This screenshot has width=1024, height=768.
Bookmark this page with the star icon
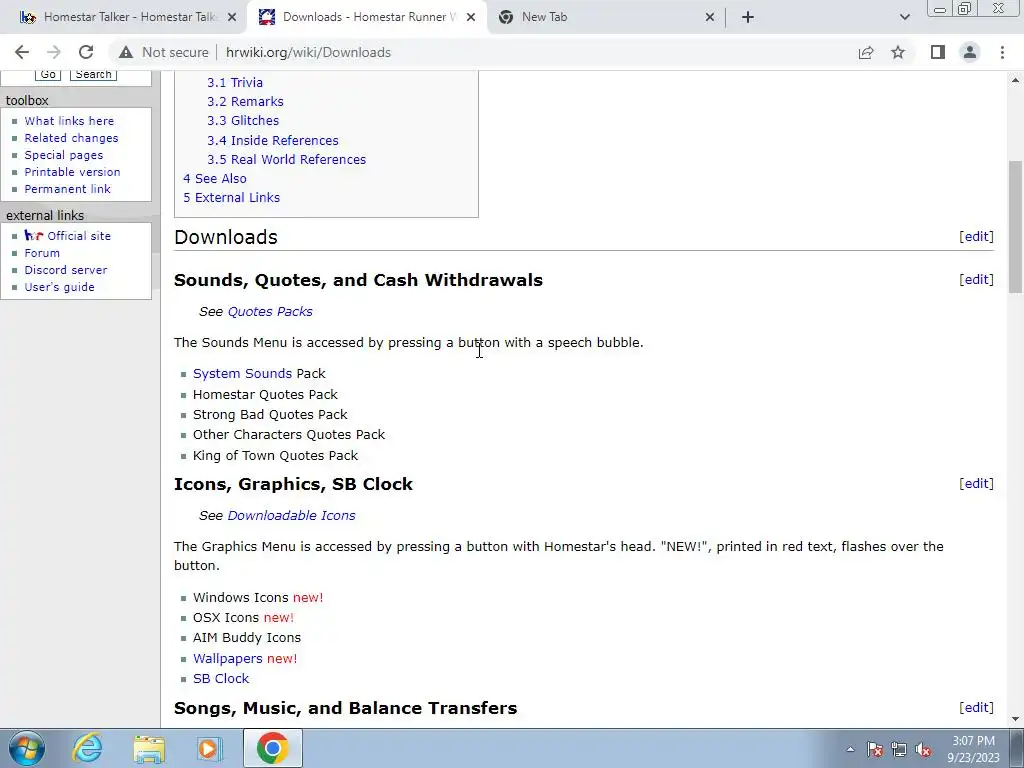(898, 52)
